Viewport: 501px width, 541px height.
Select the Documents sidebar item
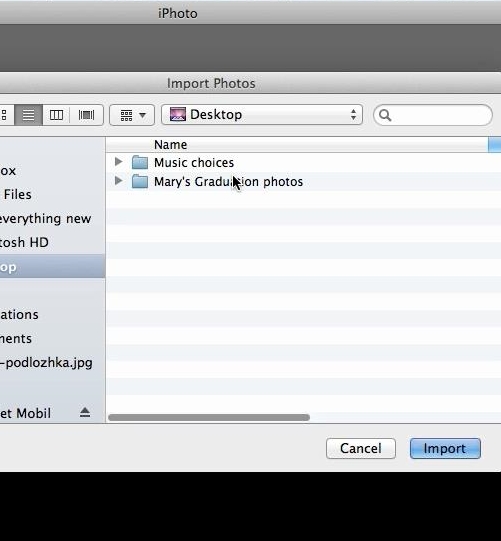click(x=16, y=339)
